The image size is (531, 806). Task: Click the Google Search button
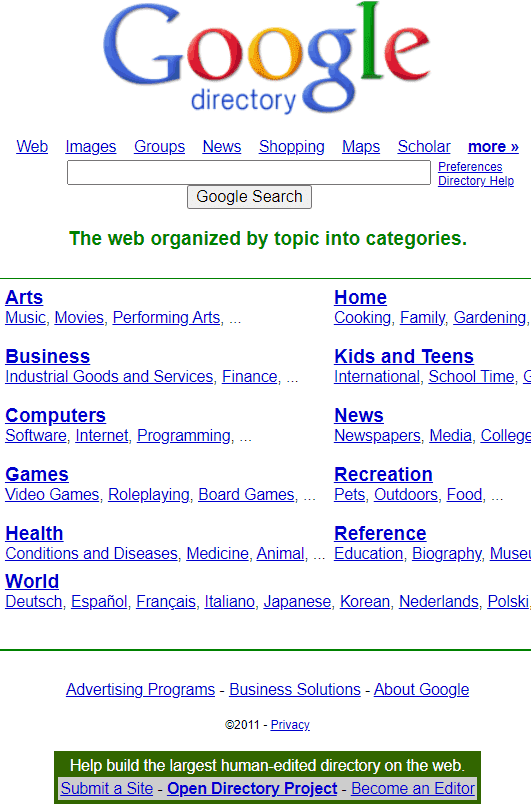click(249, 197)
